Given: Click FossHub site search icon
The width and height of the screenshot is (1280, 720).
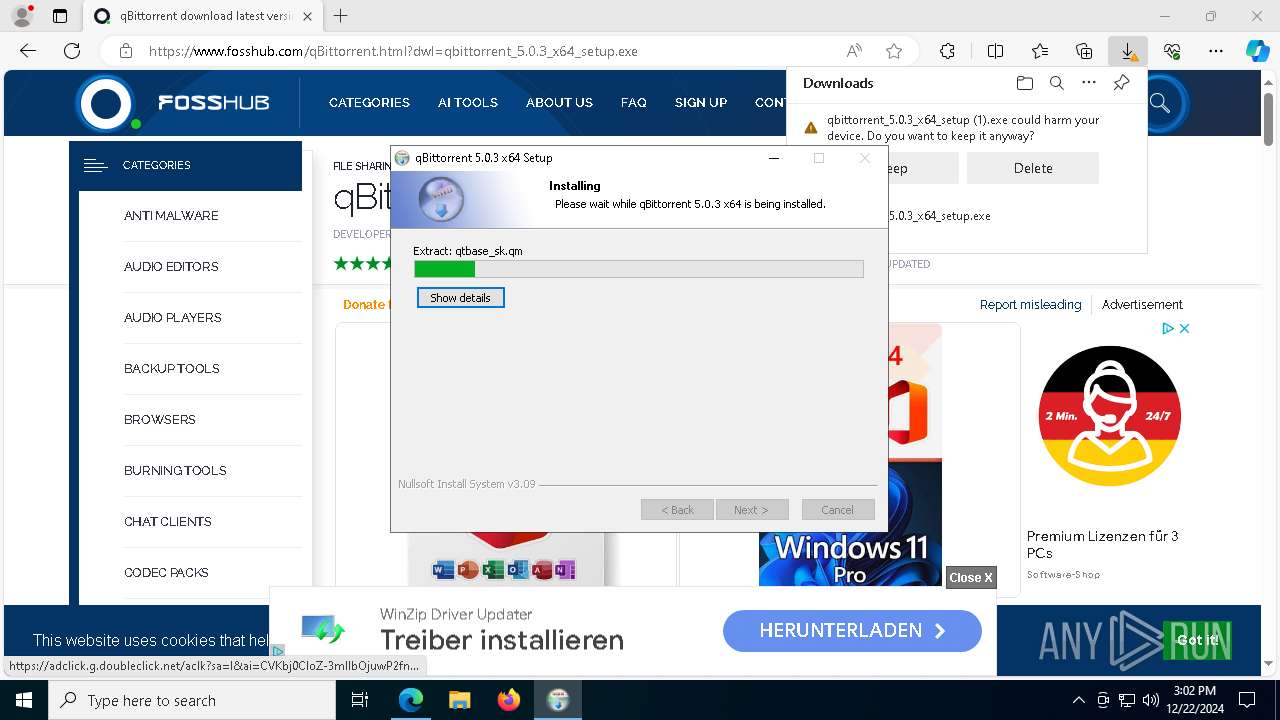Looking at the screenshot, I should coord(1160,102).
